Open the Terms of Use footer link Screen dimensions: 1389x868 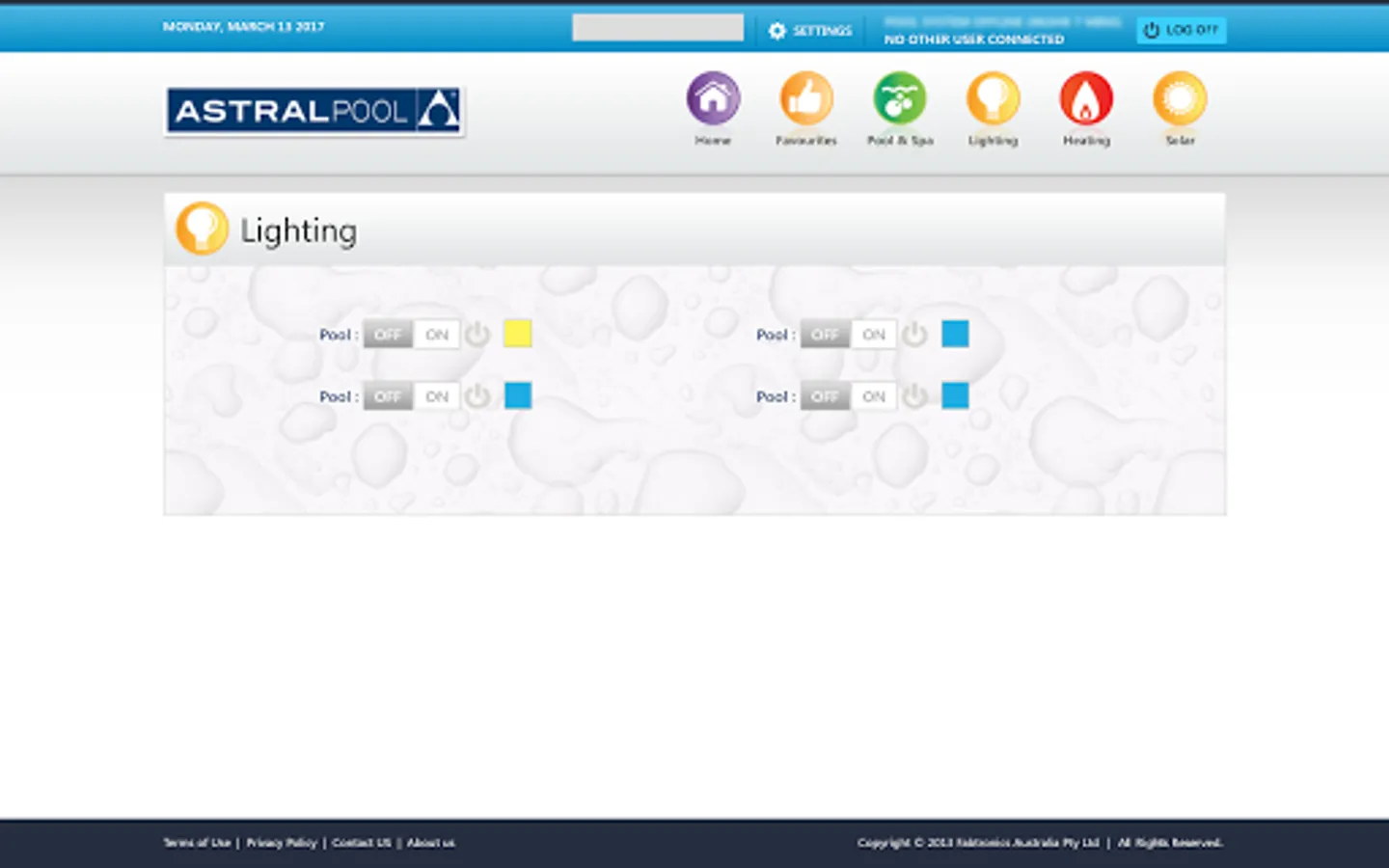(x=197, y=843)
